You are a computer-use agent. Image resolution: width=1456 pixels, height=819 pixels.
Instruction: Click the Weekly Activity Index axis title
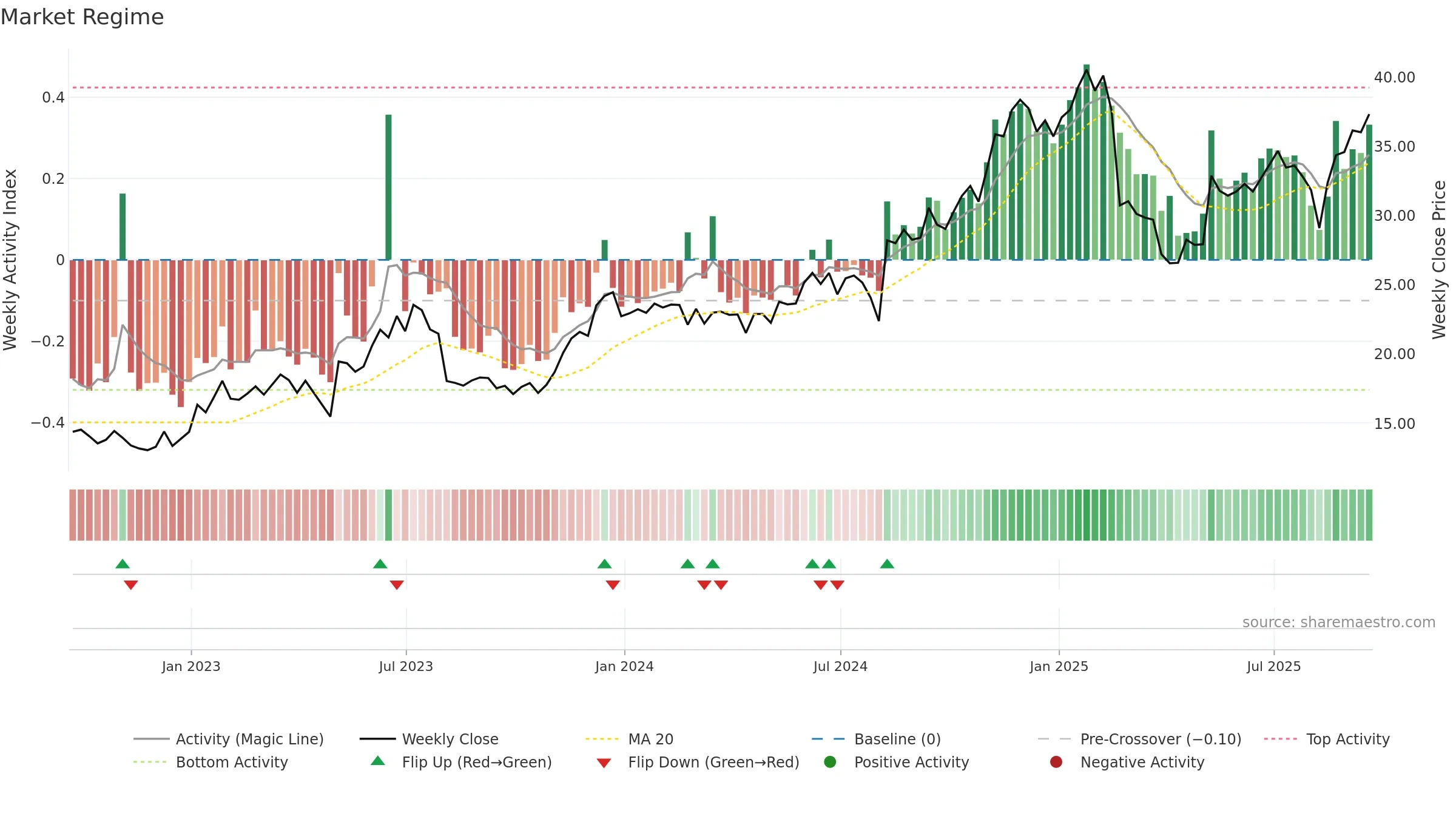10,260
